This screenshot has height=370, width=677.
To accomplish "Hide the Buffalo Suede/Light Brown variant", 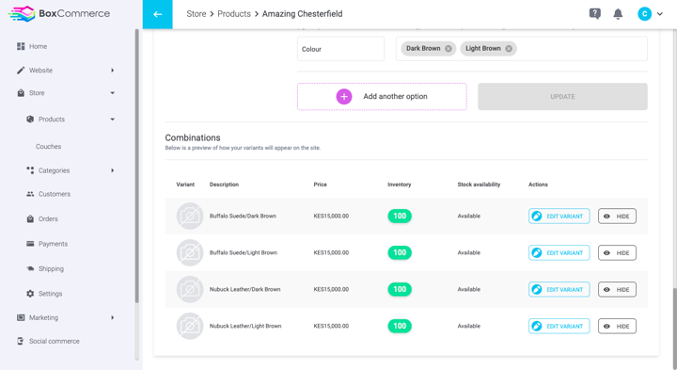I will point(617,253).
